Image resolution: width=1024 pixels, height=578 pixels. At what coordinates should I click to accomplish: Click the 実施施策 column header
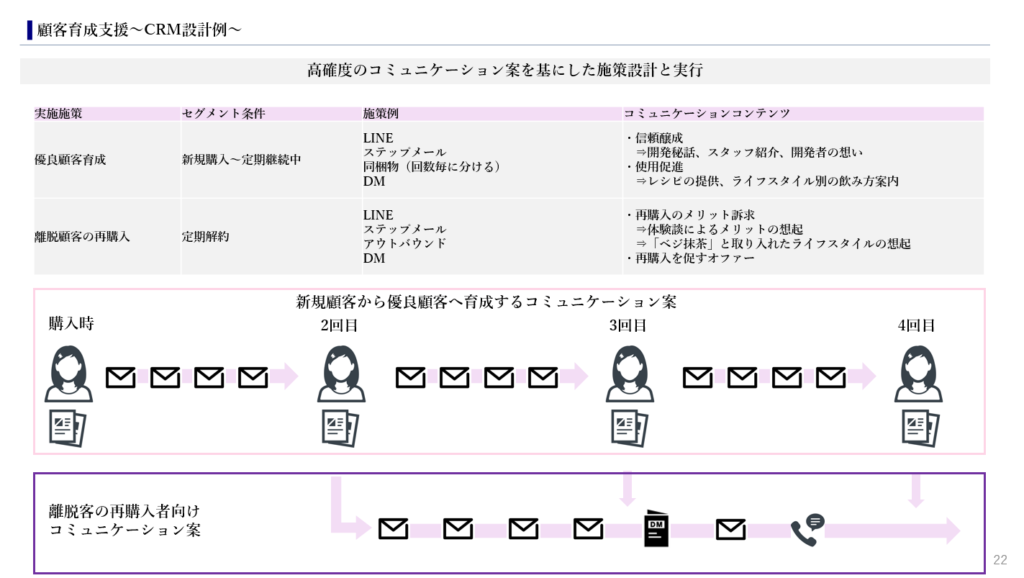point(58,114)
